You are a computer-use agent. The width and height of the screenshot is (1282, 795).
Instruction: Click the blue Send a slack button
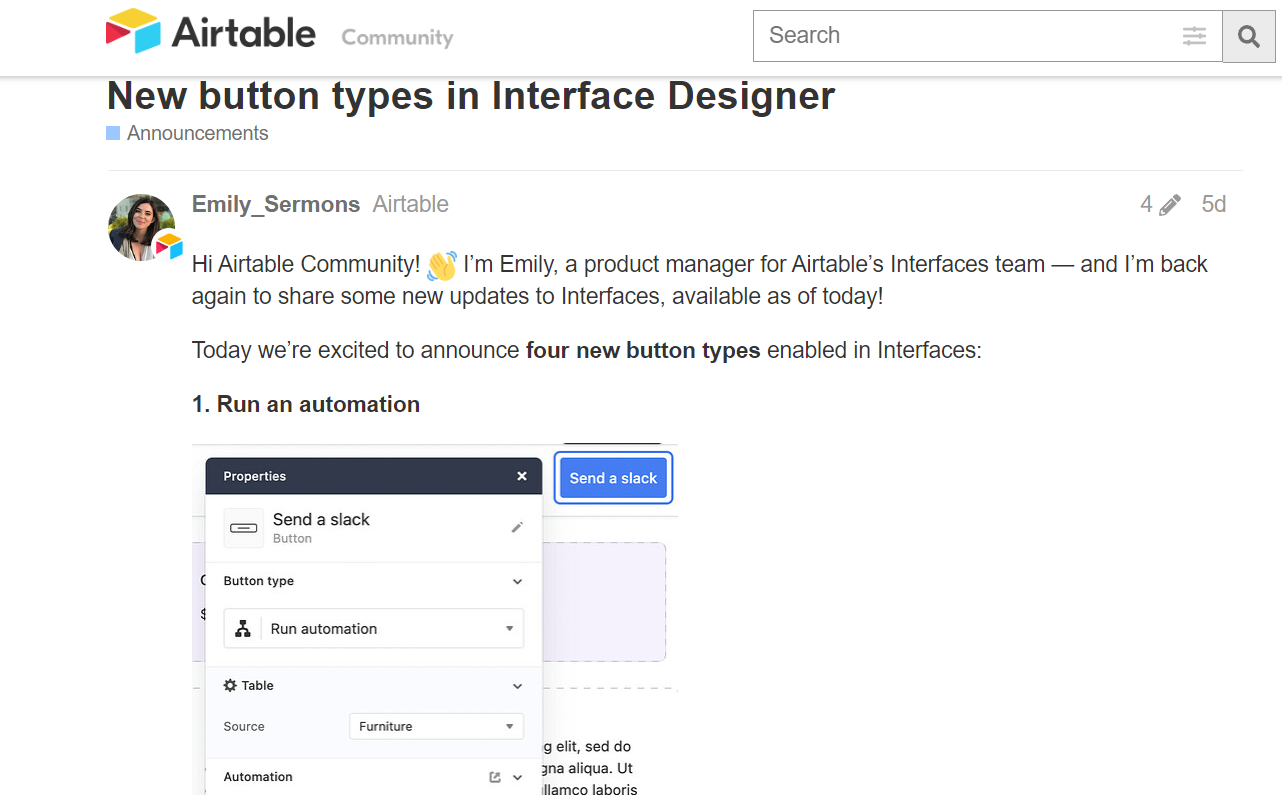[x=613, y=478]
